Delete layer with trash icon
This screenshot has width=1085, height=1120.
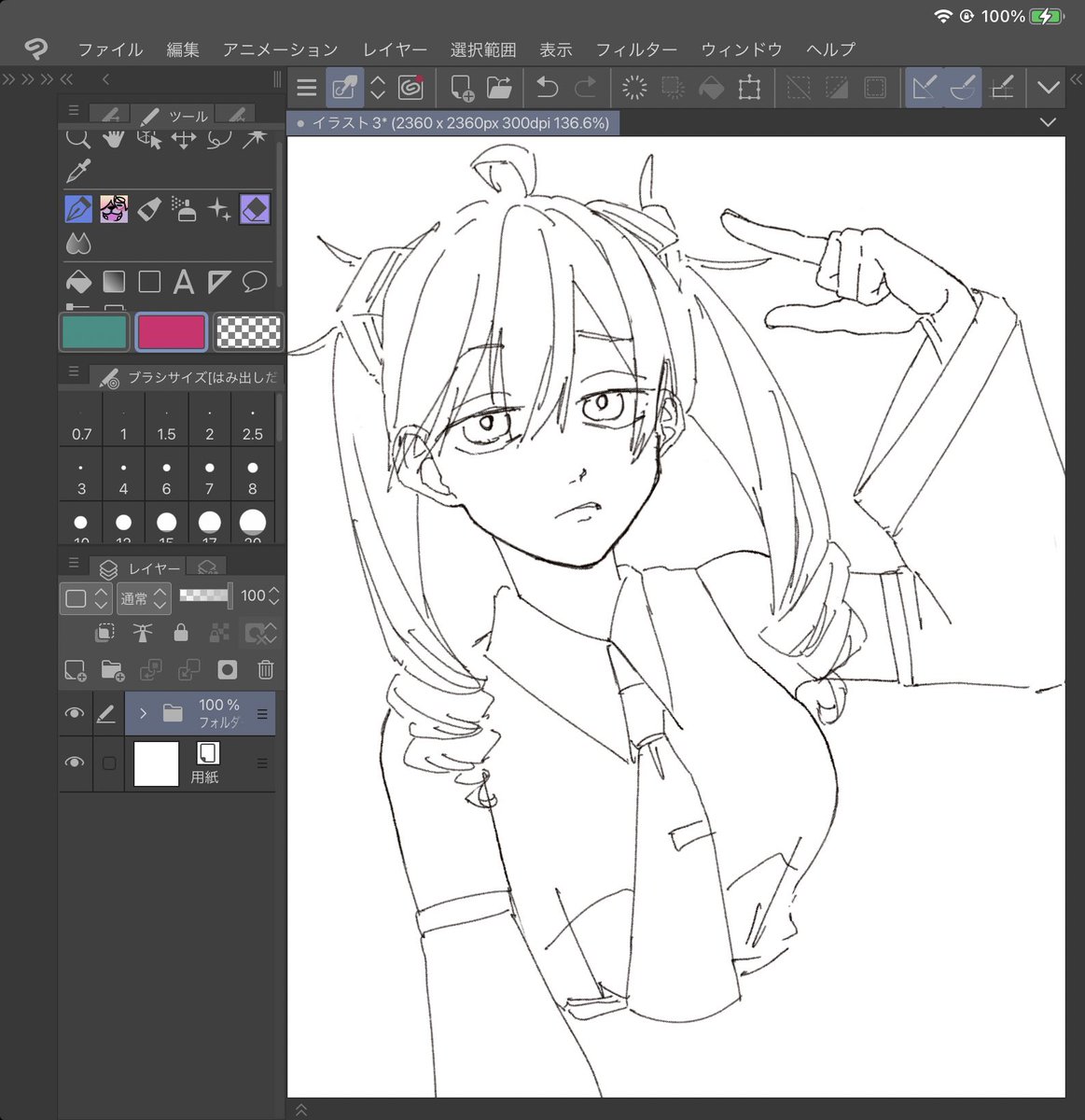(x=266, y=670)
